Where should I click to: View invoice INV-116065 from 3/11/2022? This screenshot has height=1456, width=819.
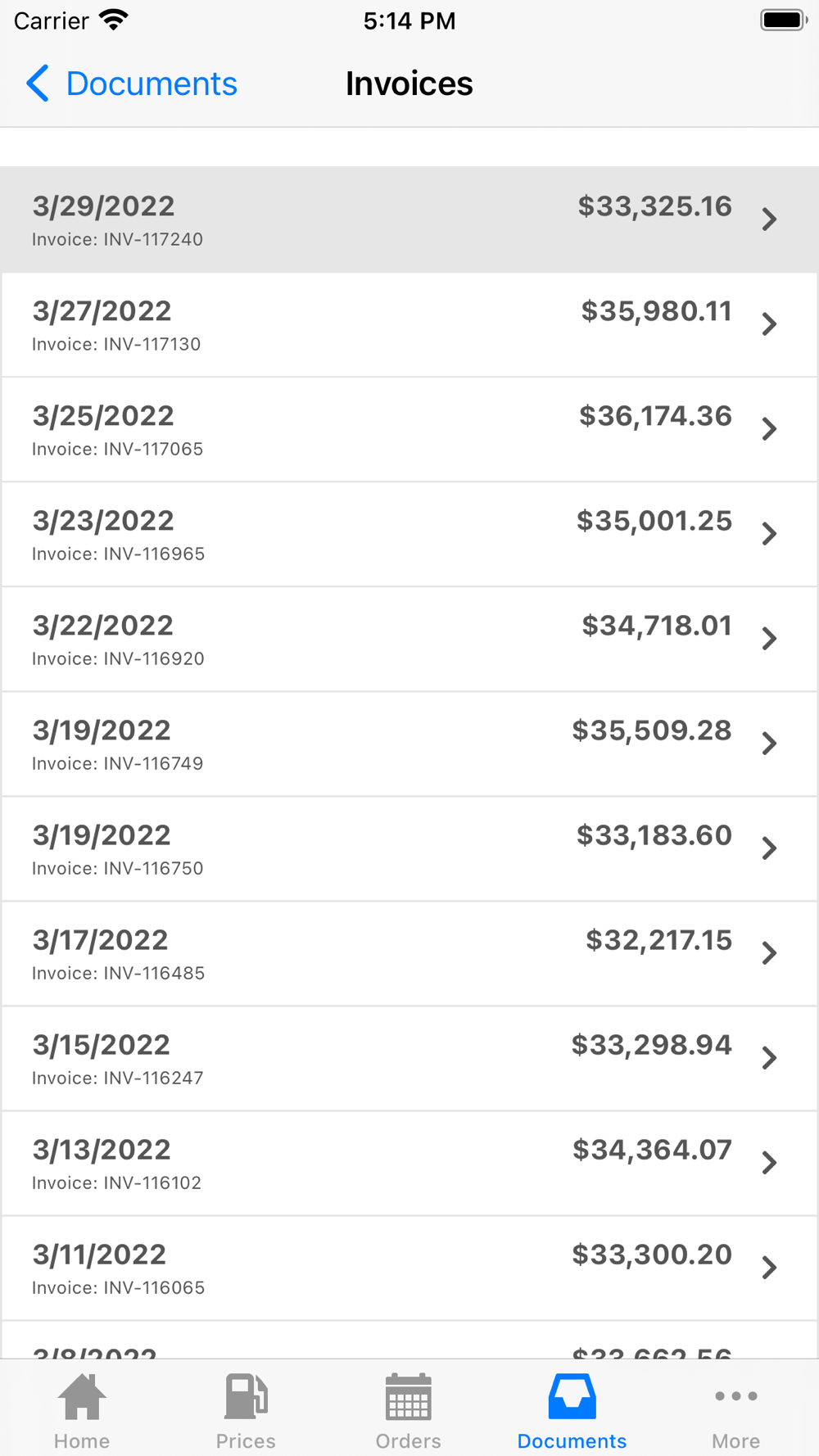(x=409, y=1268)
